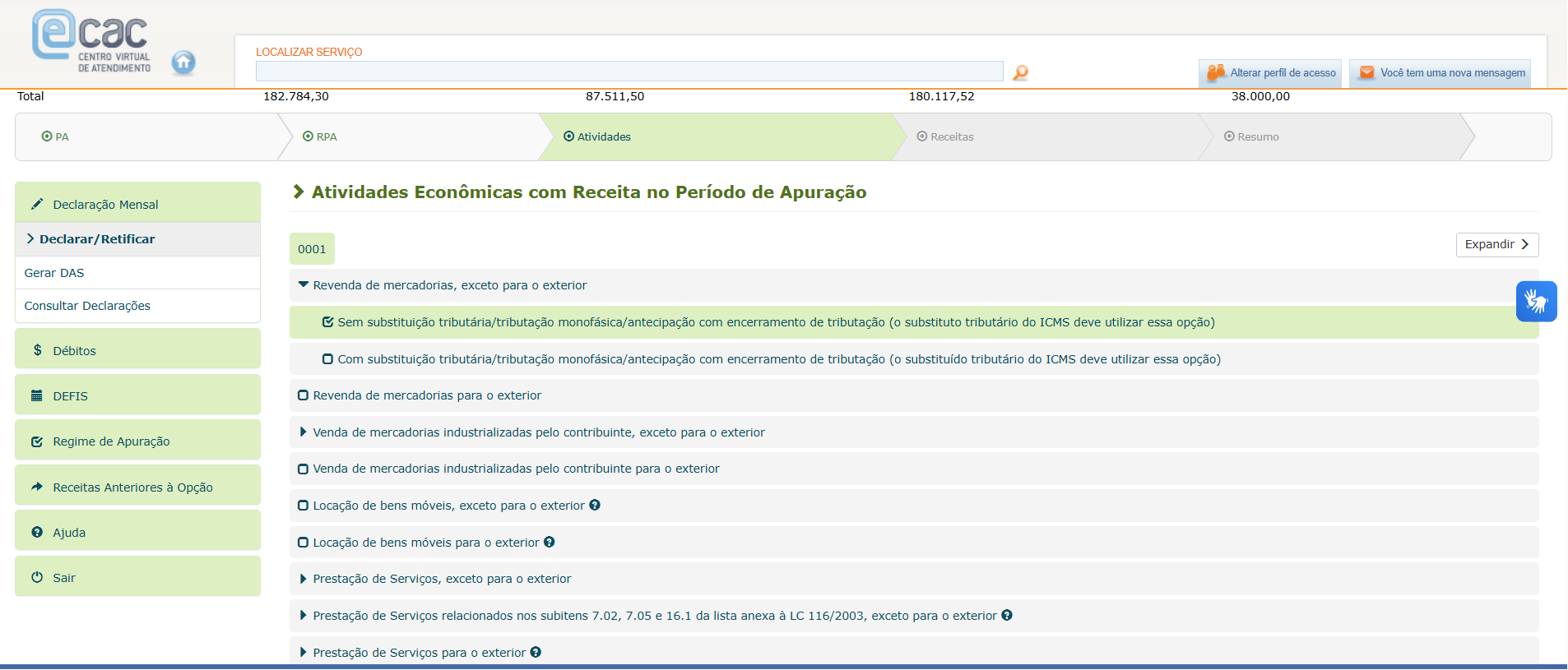Open the DEFIS menu
1568x670 pixels.
coord(137,395)
